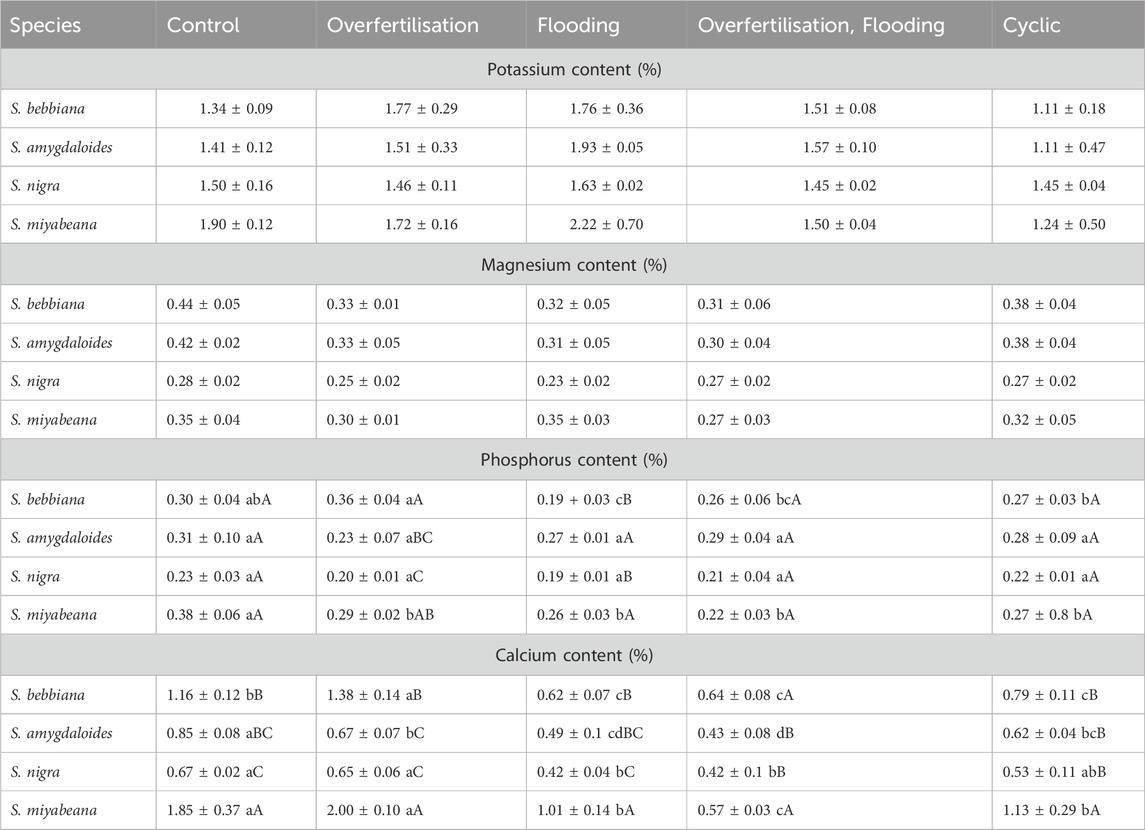The image size is (1145, 830).
Task: Click the Overfertilisation column header
Action: (x=403, y=25)
